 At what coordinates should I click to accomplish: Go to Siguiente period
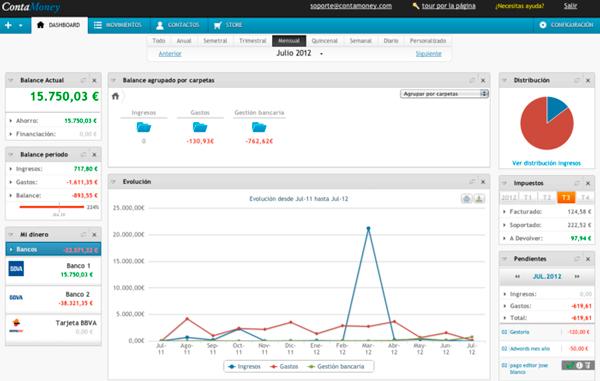pos(429,54)
